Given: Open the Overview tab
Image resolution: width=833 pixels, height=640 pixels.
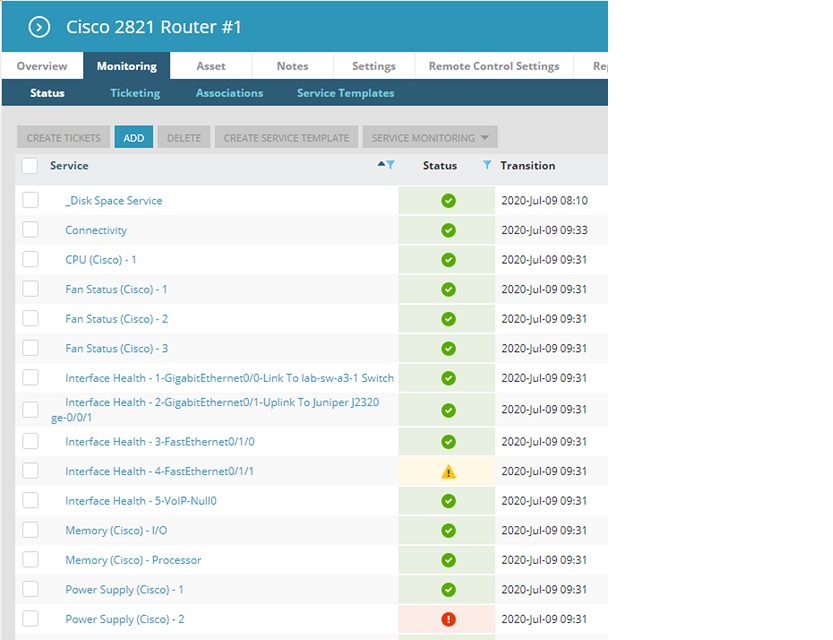Looking at the screenshot, I should (42, 66).
